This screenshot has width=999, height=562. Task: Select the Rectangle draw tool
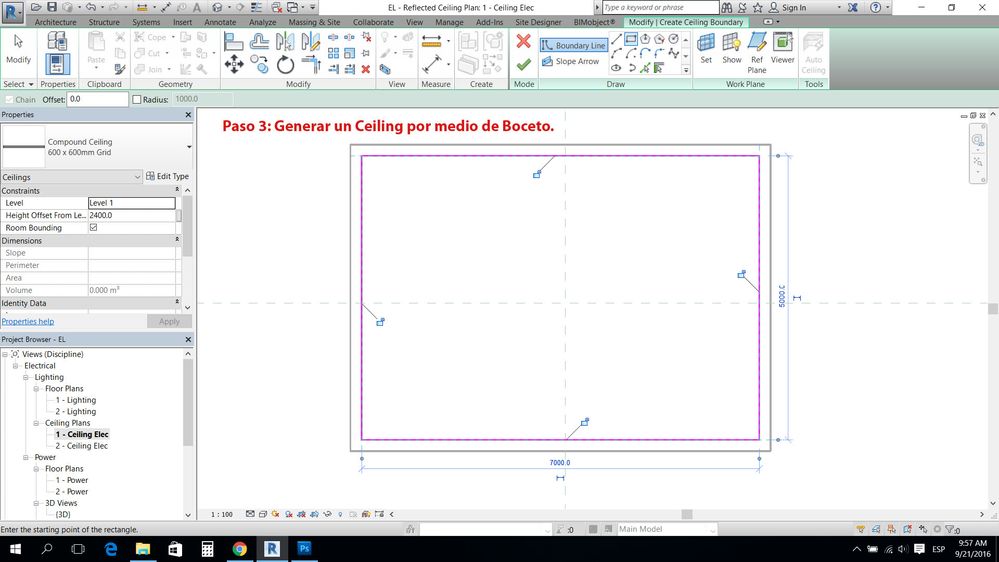[x=631, y=40]
